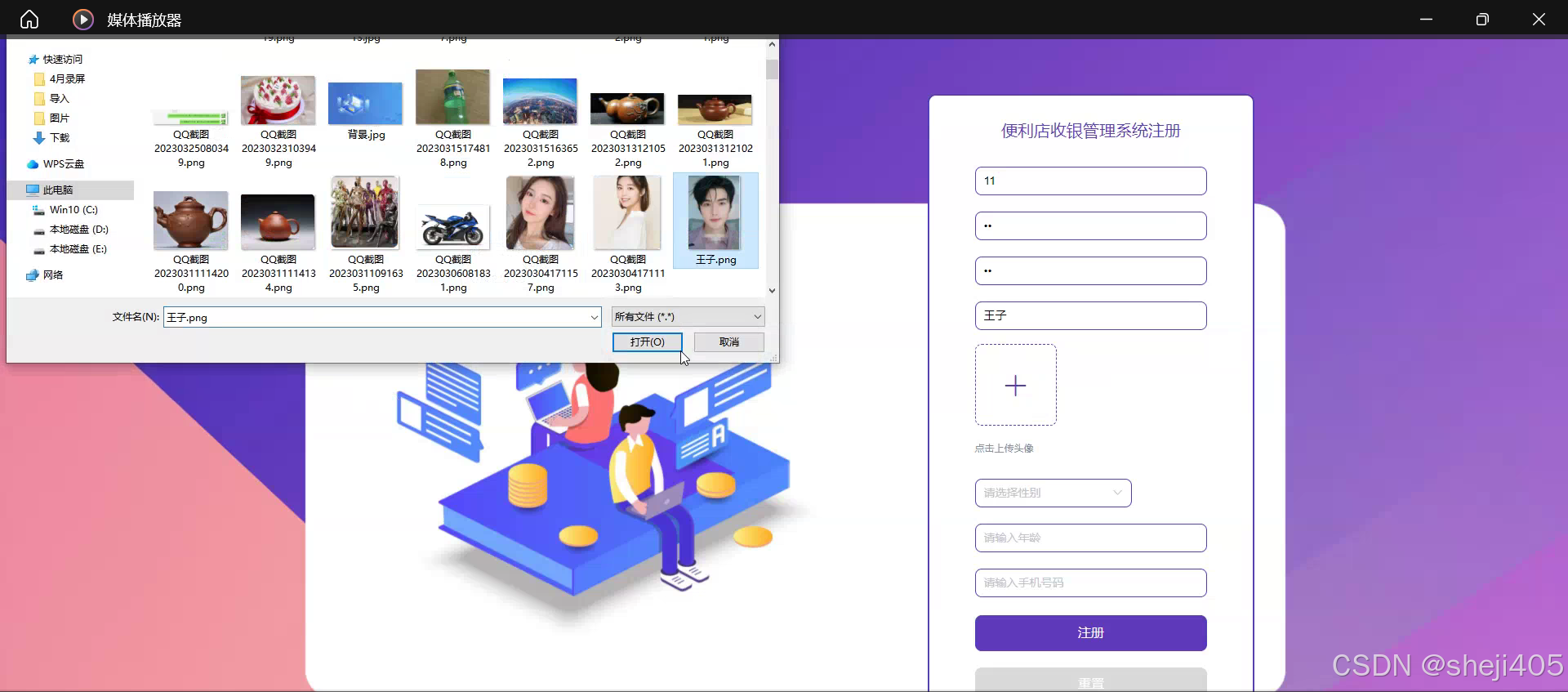
Task: Restore the media player window size
Action: click(1482, 20)
